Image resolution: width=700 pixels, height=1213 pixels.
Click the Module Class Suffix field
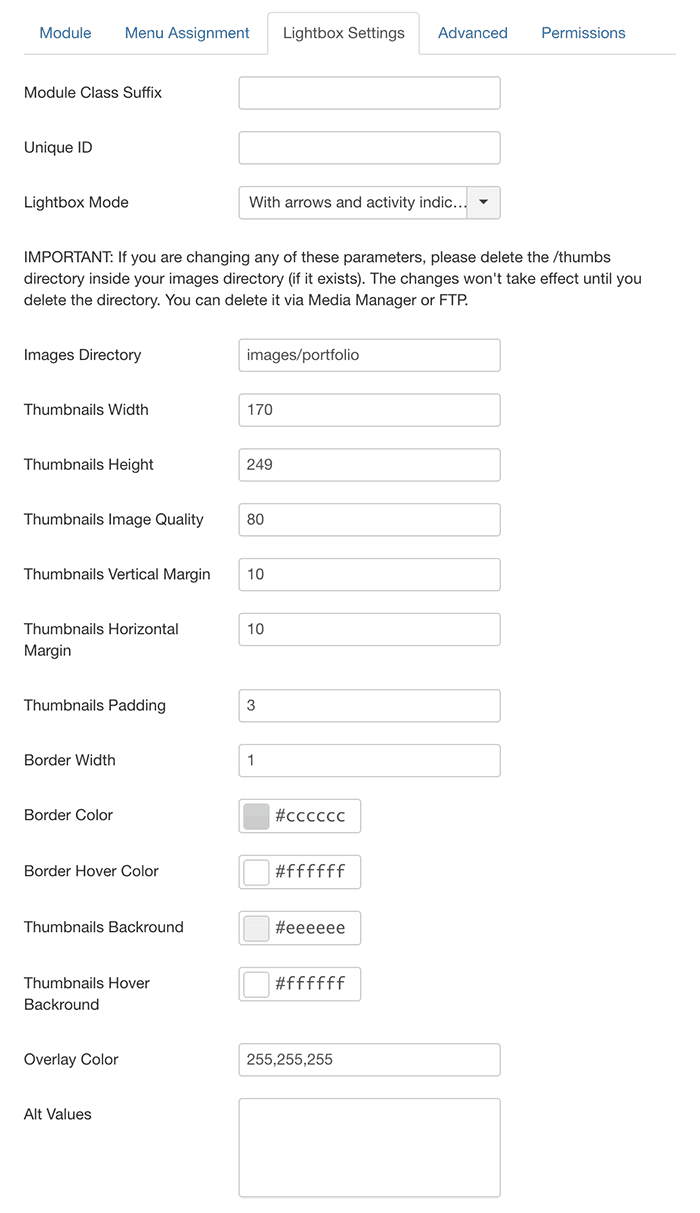pyautogui.click(x=369, y=93)
